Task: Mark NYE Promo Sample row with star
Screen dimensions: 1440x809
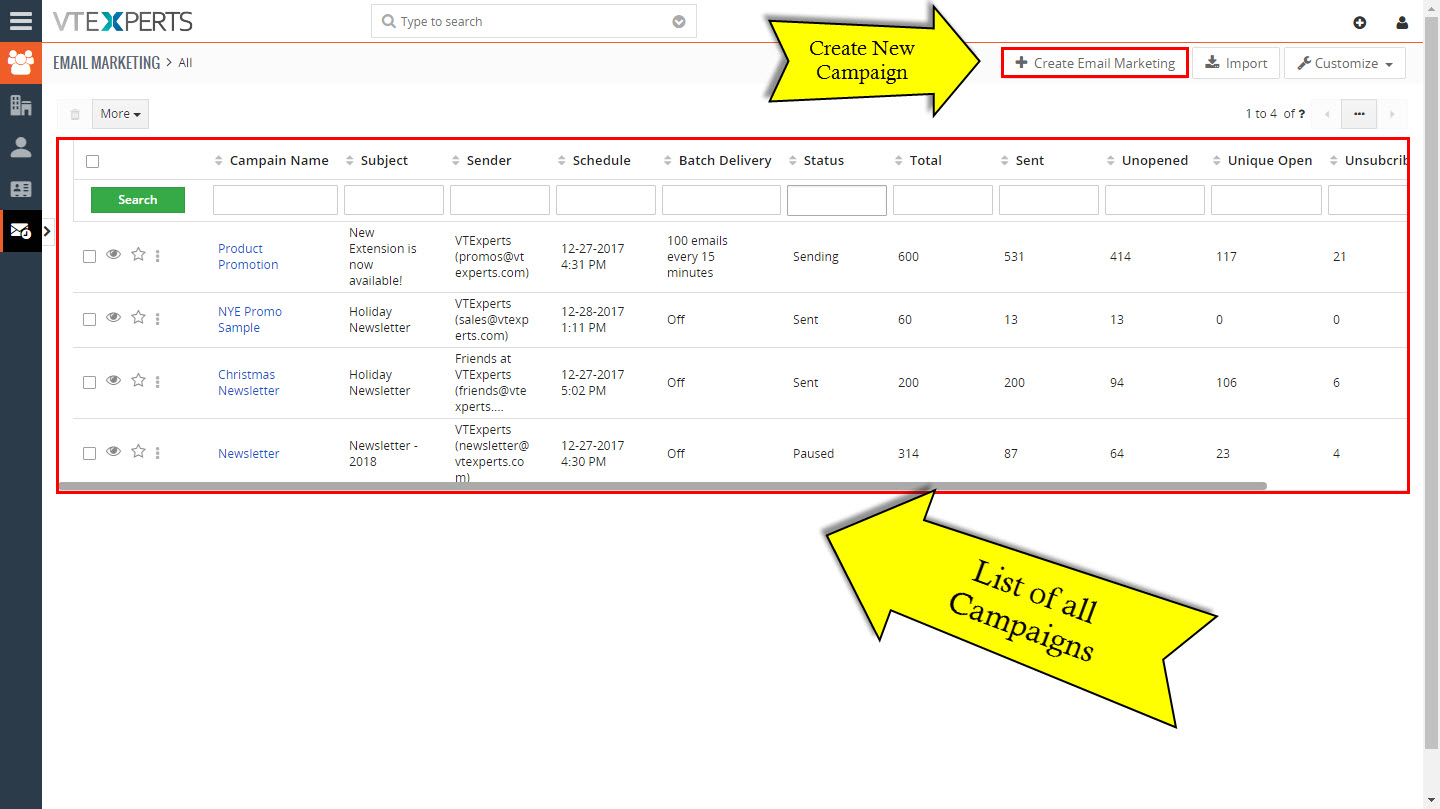Action: [138, 318]
